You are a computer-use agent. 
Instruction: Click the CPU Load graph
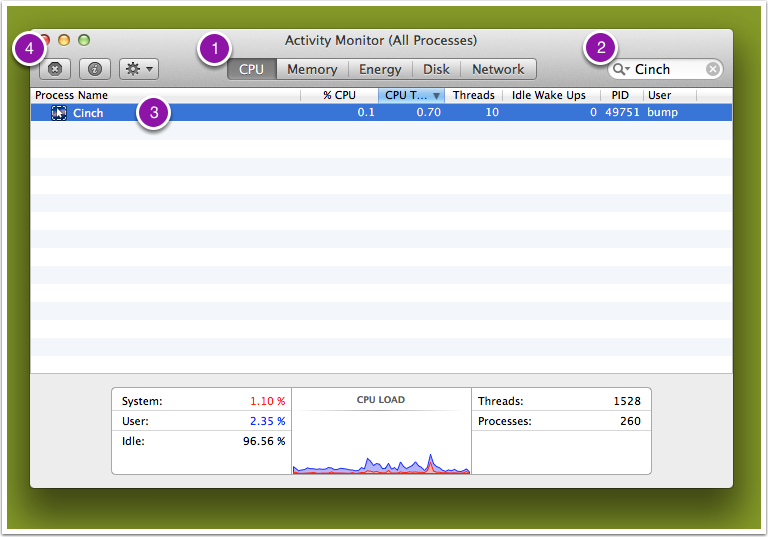[x=381, y=440]
